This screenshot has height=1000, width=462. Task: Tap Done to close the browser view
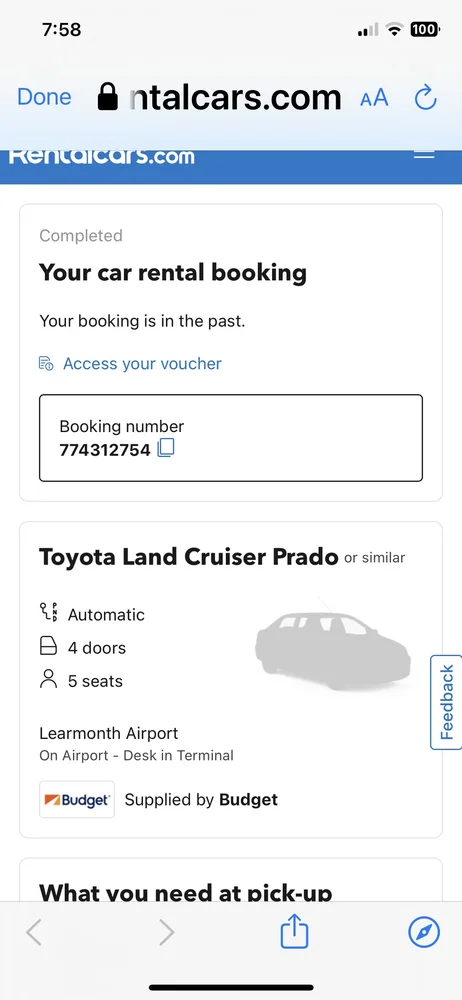[44, 97]
